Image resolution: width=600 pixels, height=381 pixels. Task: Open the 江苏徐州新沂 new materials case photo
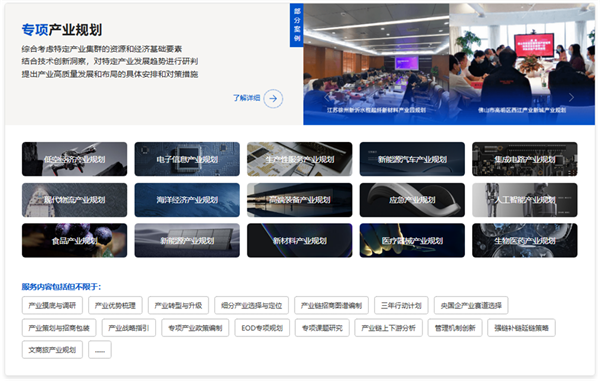(x=376, y=64)
